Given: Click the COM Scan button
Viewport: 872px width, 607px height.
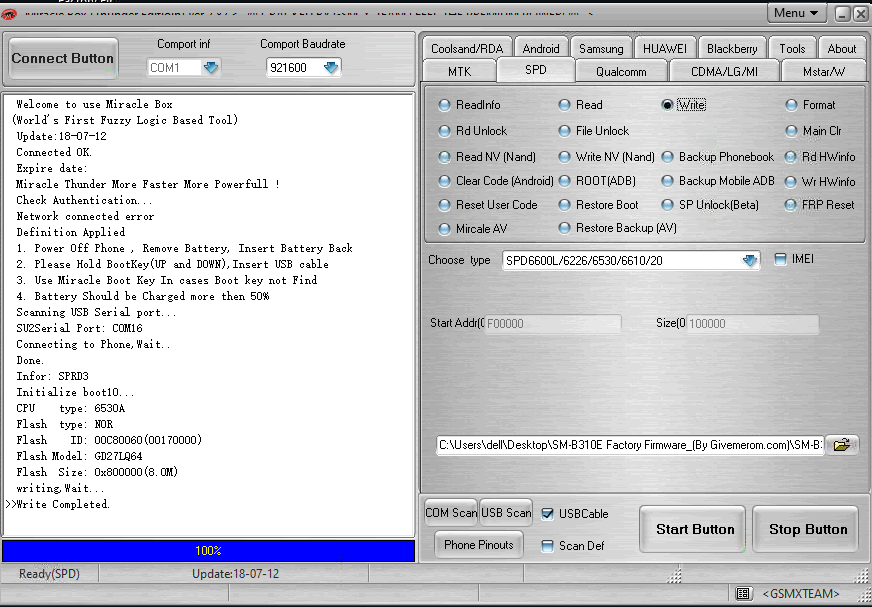Looking at the screenshot, I should point(450,512).
